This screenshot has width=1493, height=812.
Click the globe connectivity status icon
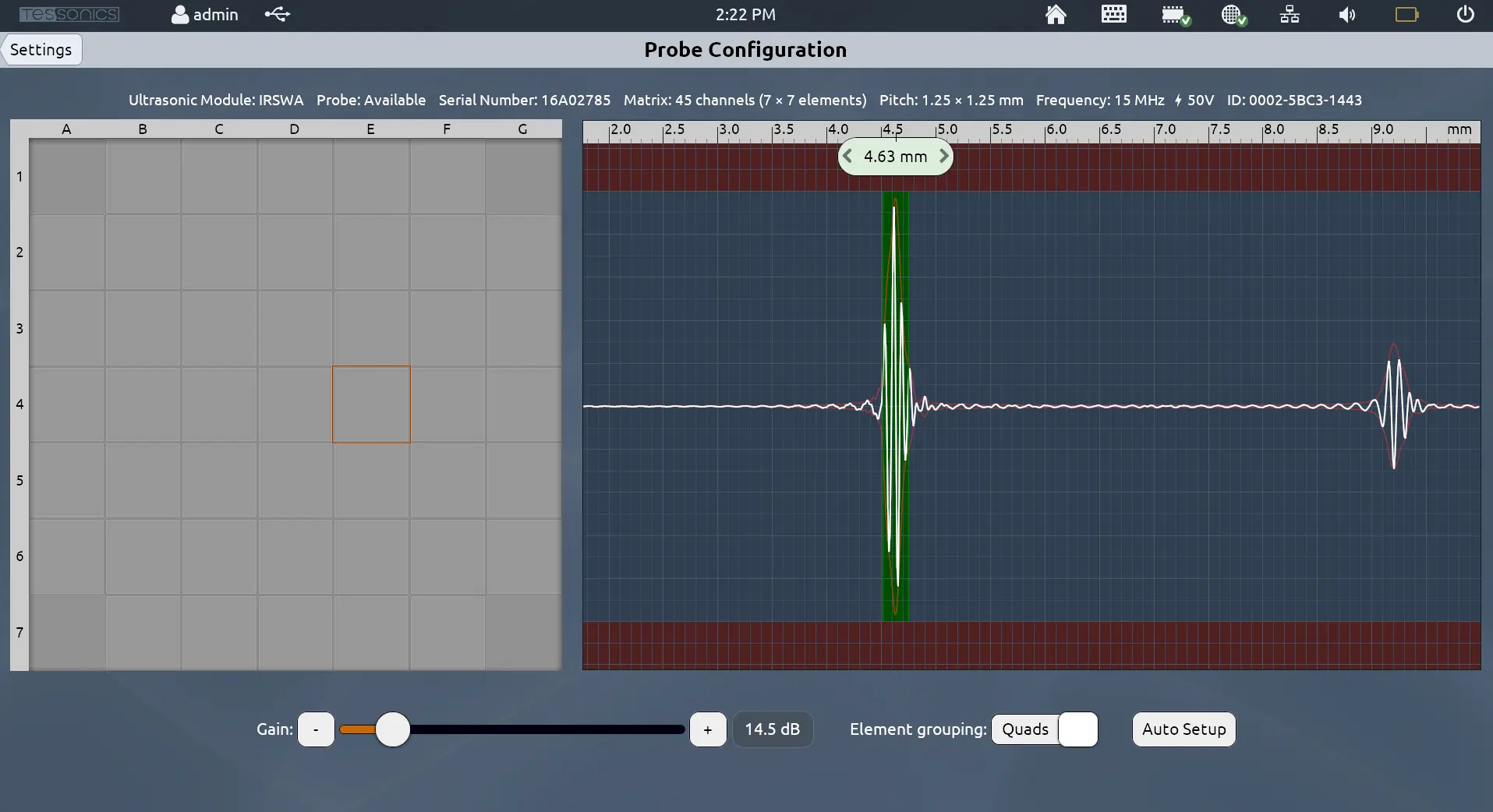click(x=1233, y=15)
